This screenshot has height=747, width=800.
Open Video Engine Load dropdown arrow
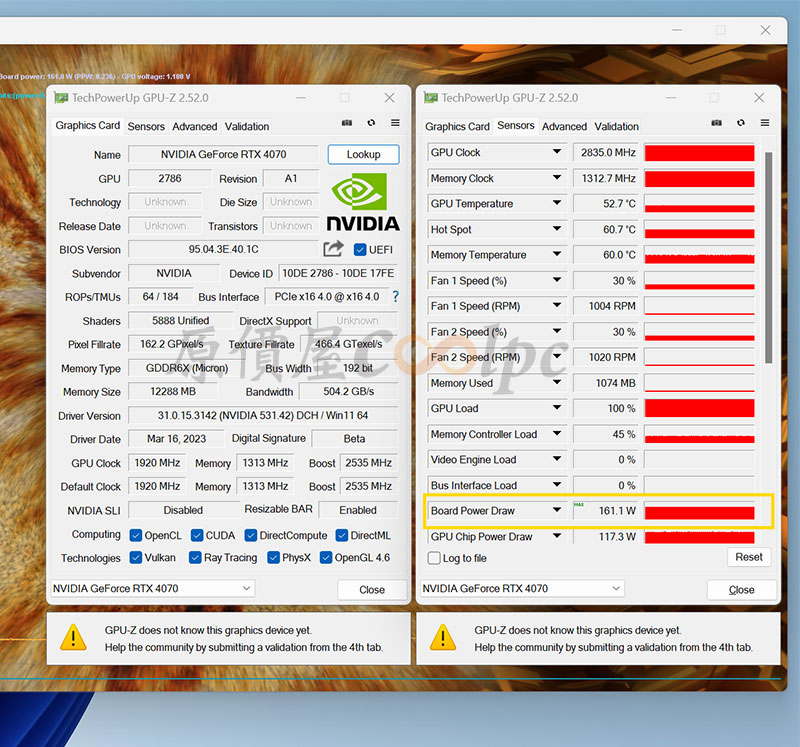pos(557,459)
